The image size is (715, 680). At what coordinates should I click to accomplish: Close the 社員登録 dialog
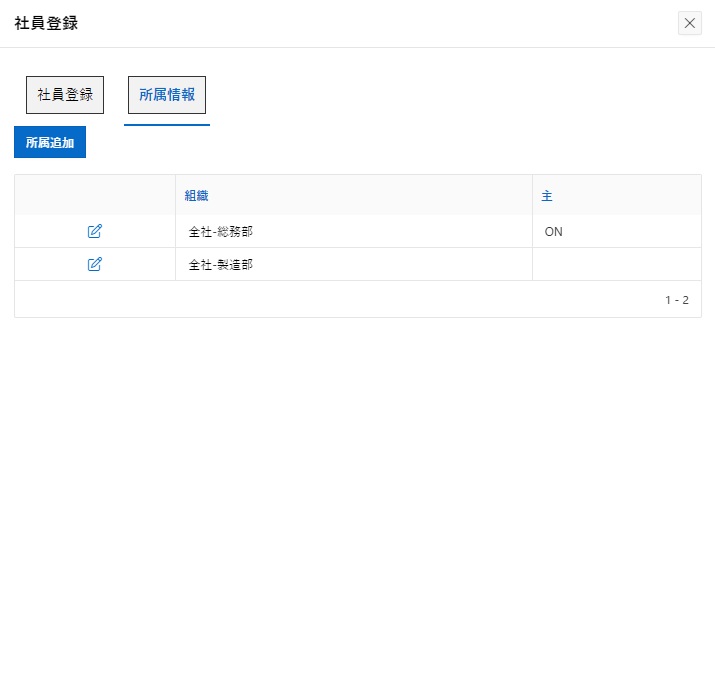point(689,23)
